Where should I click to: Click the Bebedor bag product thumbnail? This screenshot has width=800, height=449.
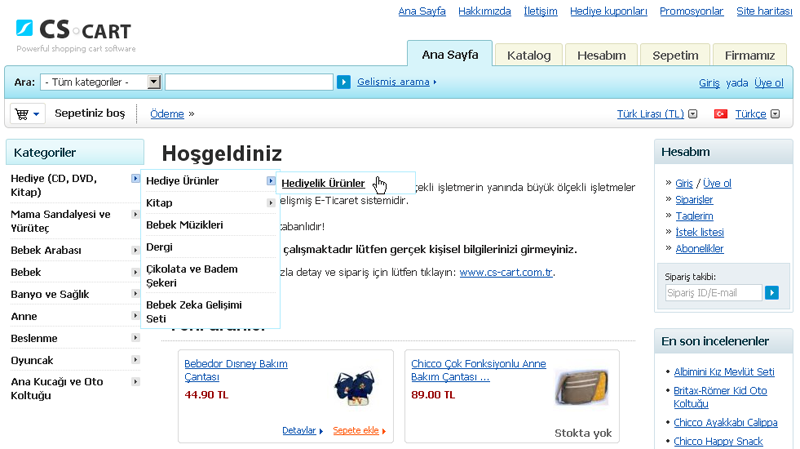click(x=355, y=388)
